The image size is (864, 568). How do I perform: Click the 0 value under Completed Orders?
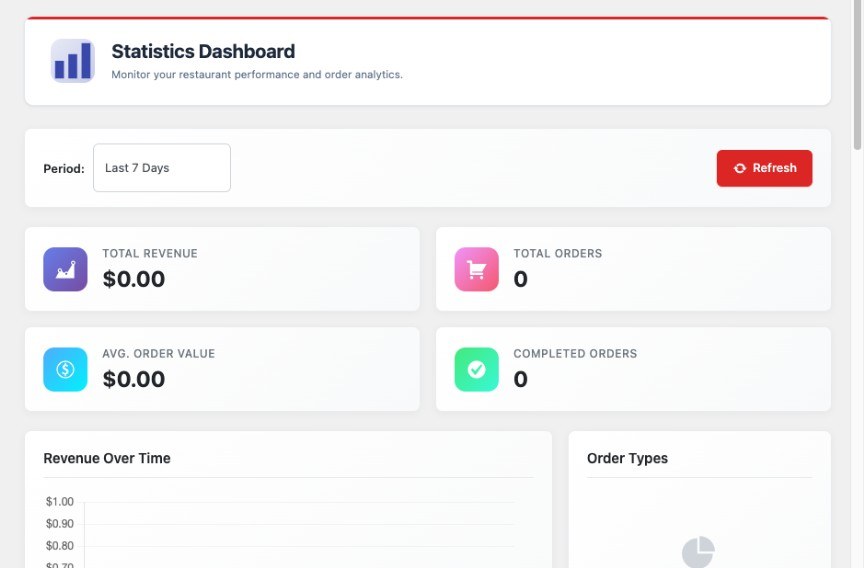click(521, 379)
